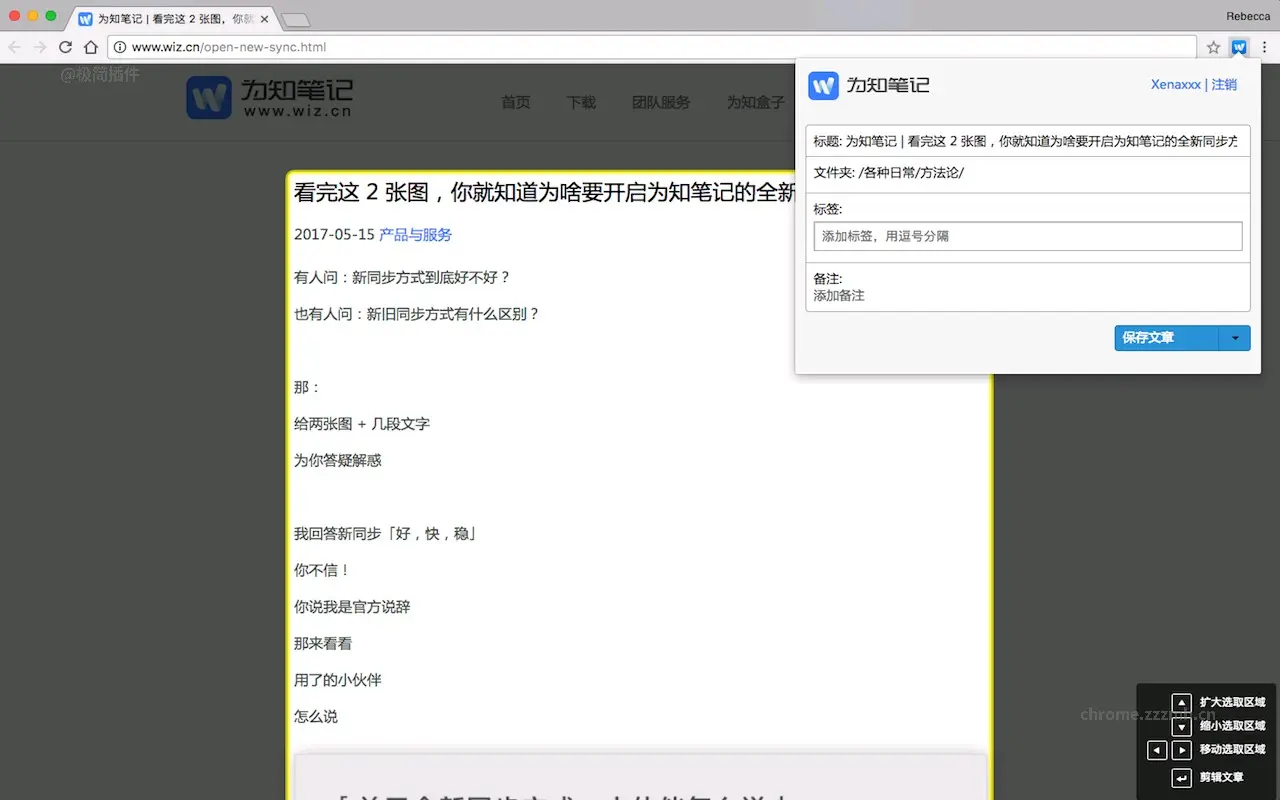Click the right-arrow 移动选取区域 icon

1180,749
